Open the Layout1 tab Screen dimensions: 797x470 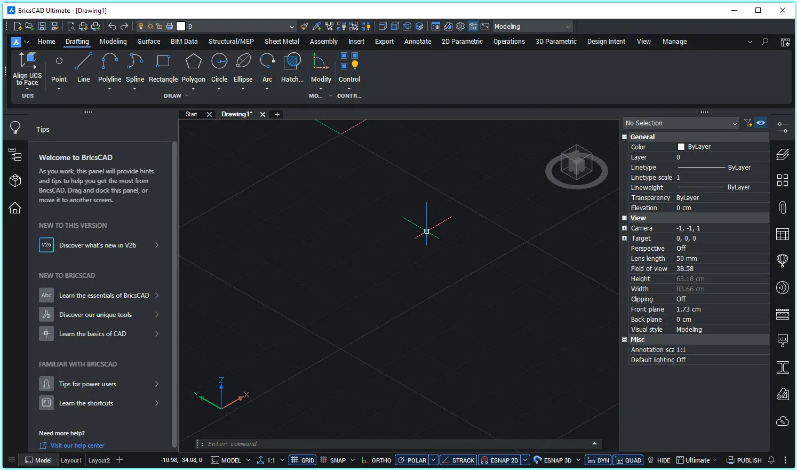(x=71, y=460)
